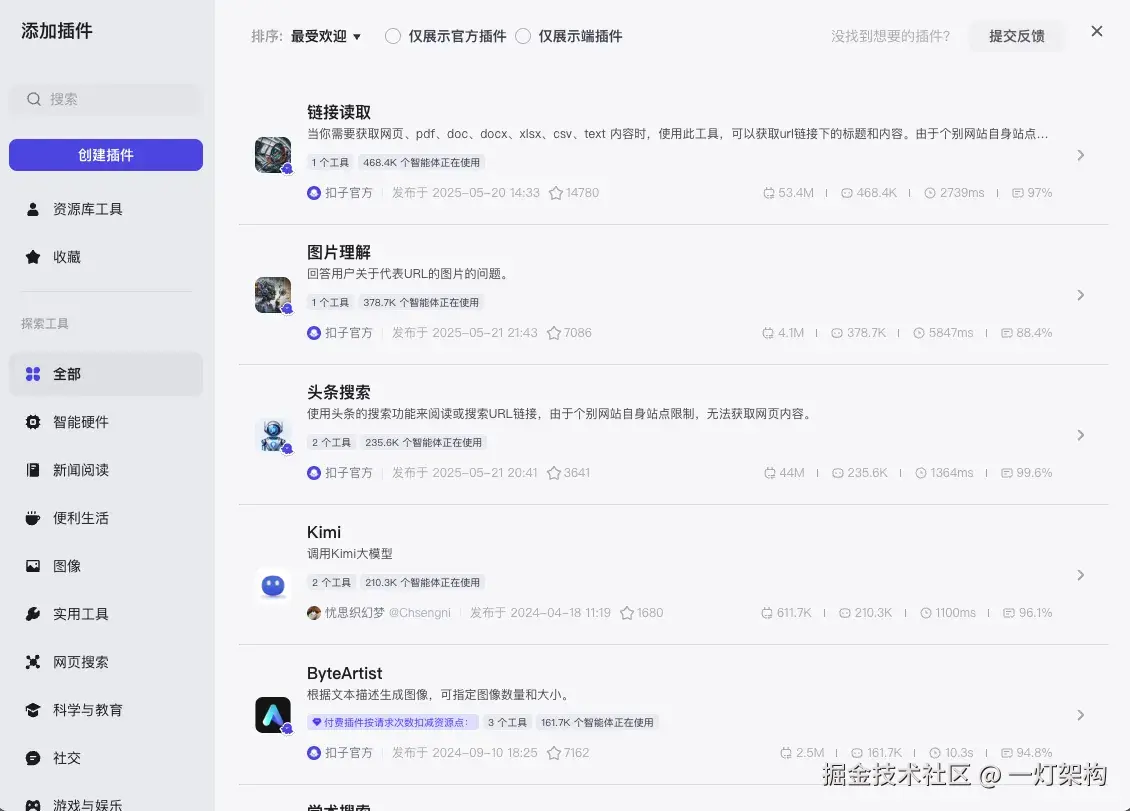This screenshot has width=1130, height=811.
Task: Open the 资源库工具 label
Action: [x=88, y=209]
